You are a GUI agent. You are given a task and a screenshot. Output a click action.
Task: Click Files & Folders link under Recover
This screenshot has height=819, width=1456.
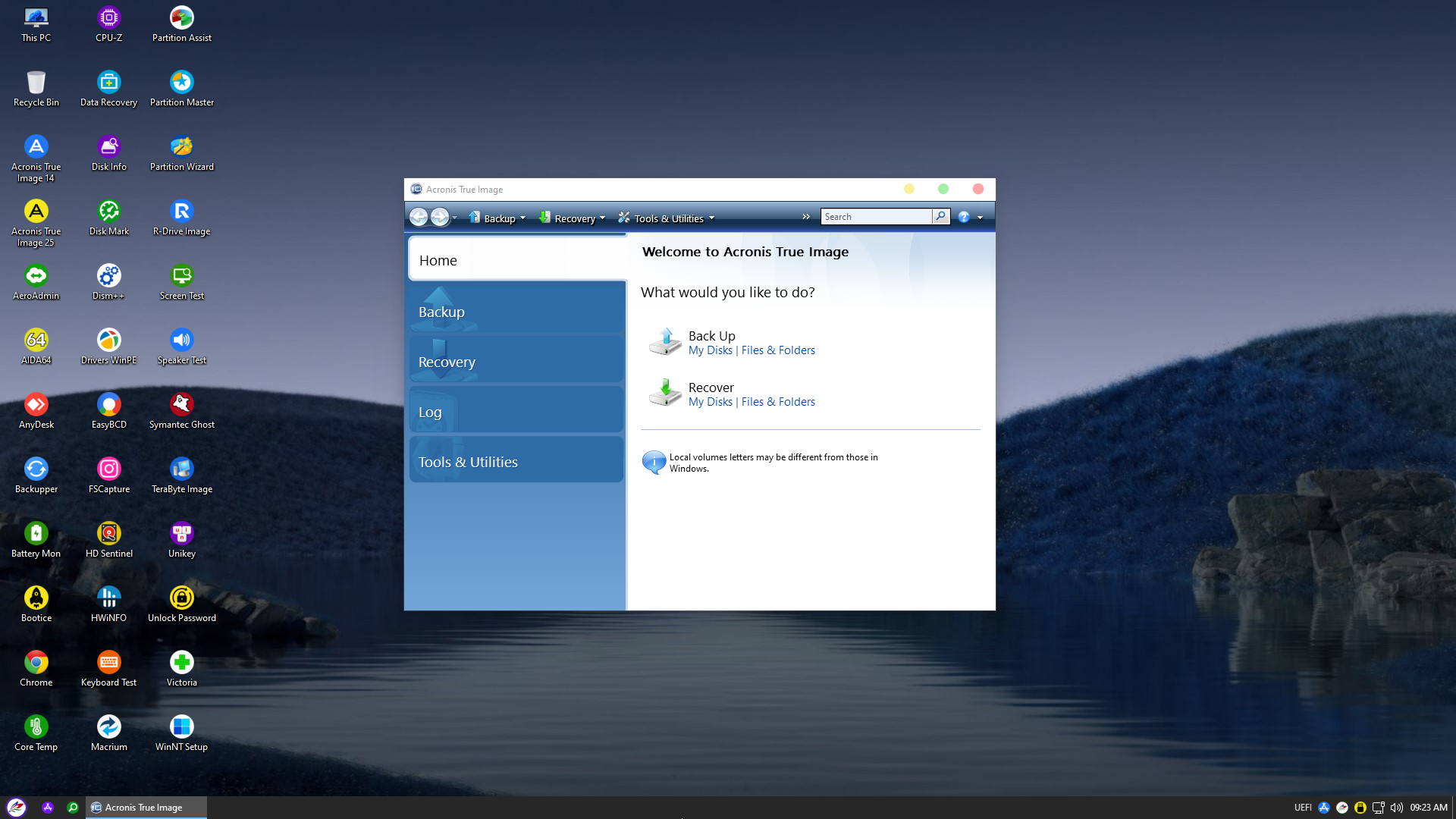tap(778, 402)
